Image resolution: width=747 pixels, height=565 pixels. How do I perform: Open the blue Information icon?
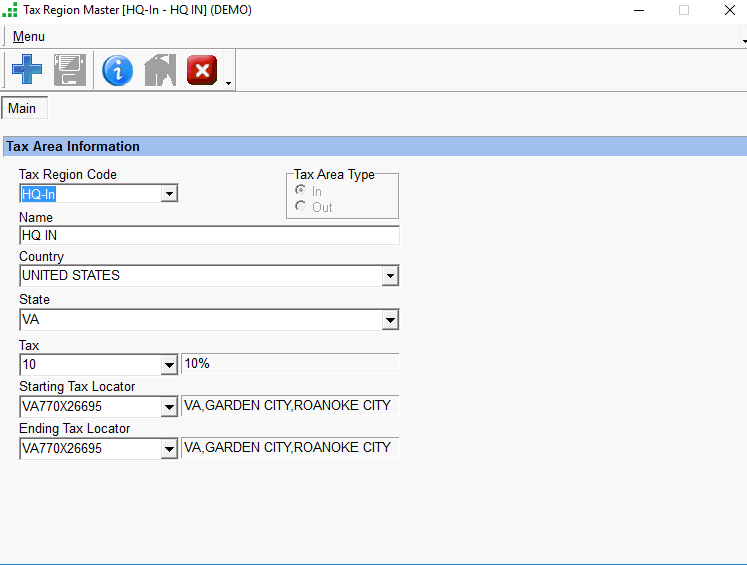click(117, 70)
